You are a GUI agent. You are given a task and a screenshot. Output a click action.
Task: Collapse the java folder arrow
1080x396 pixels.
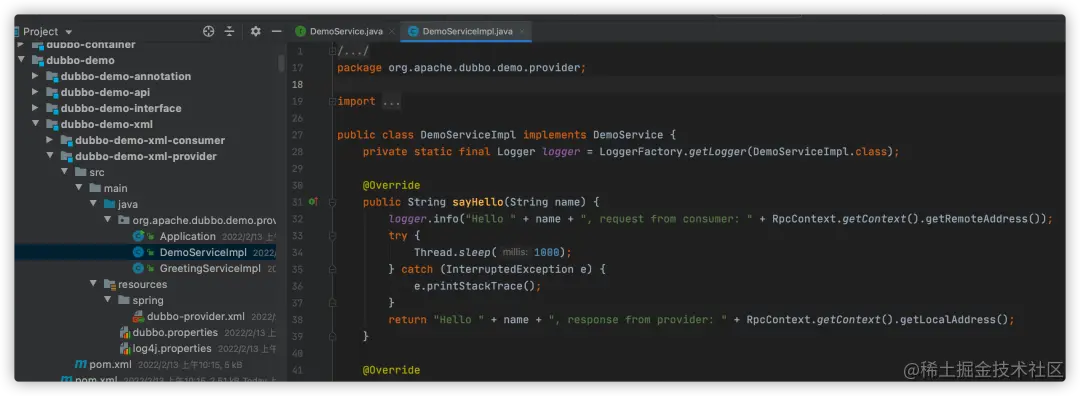click(x=93, y=205)
